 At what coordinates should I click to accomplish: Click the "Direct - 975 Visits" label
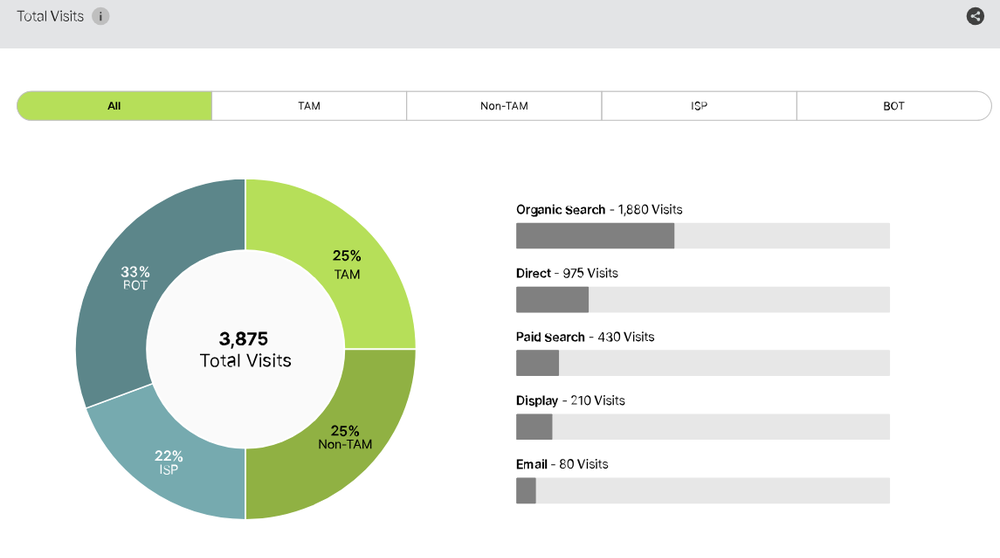[x=567, y=273]
